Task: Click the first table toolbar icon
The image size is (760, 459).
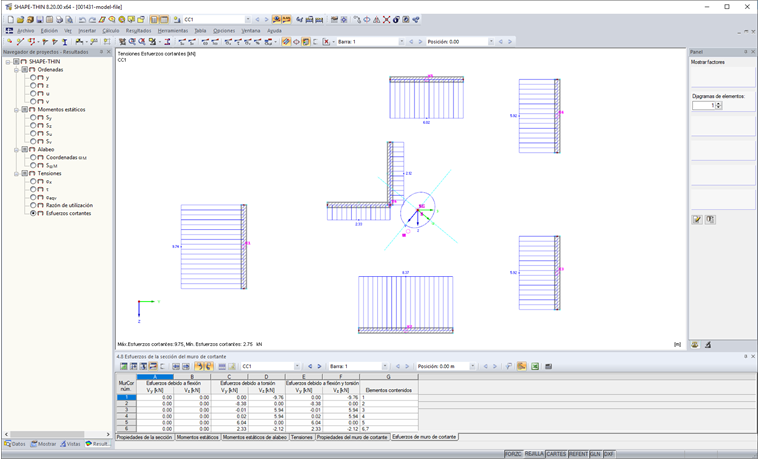Action: tap(124, 366)
